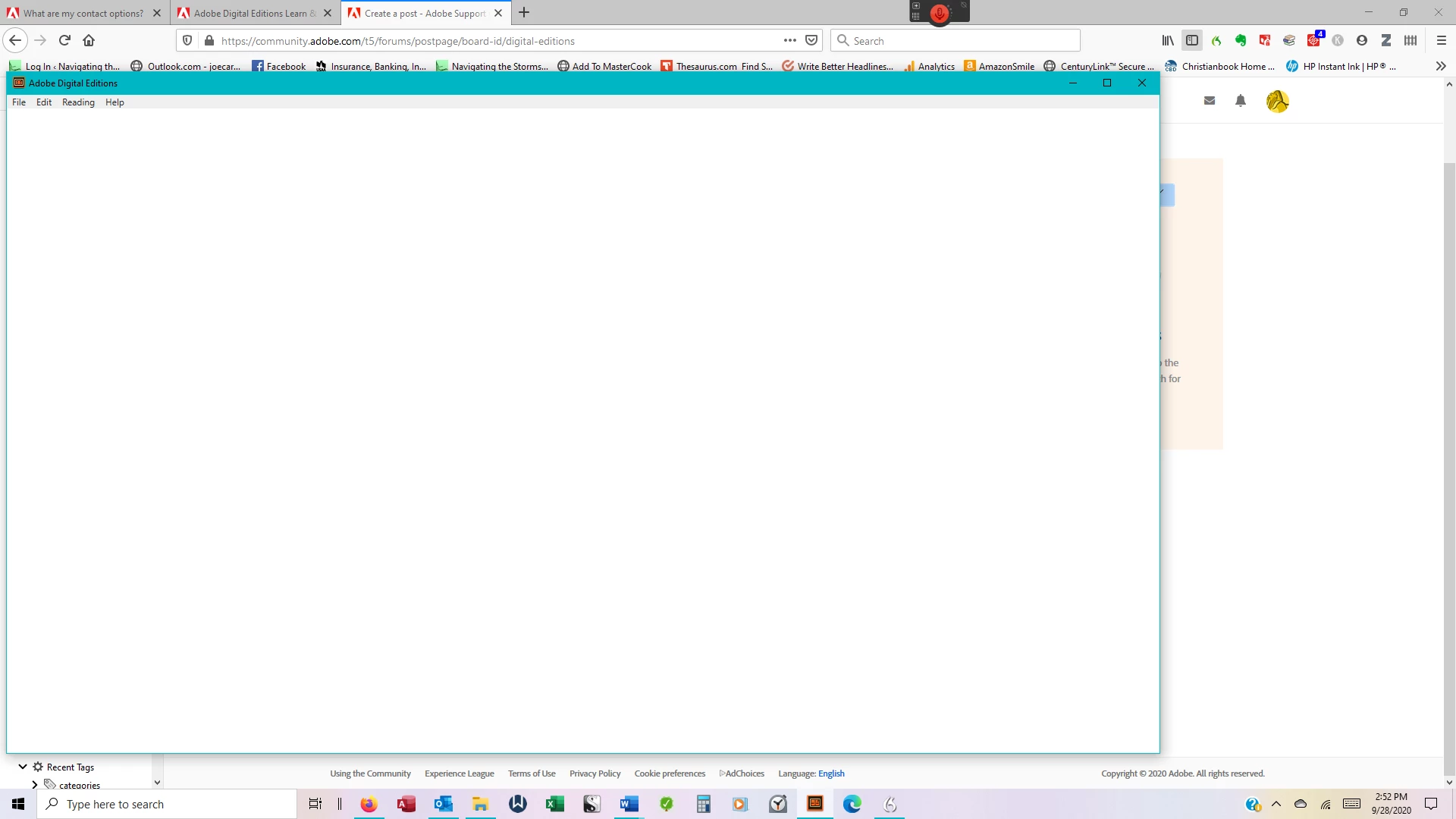
Task: Click the Firefox account icon
Action: pos(1362,41)
